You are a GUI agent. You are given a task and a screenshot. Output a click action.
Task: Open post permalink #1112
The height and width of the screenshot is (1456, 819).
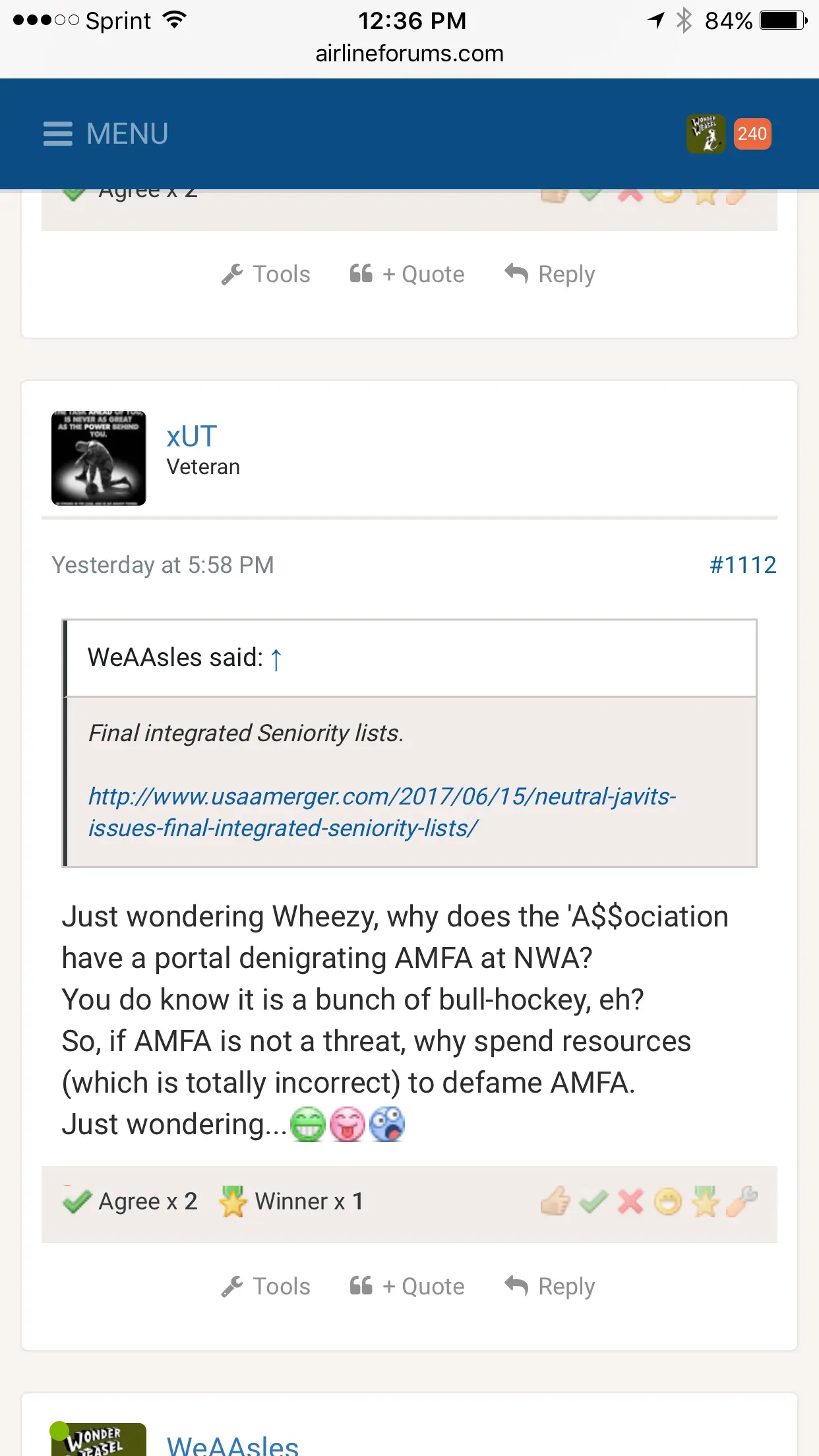coord(743,565)
